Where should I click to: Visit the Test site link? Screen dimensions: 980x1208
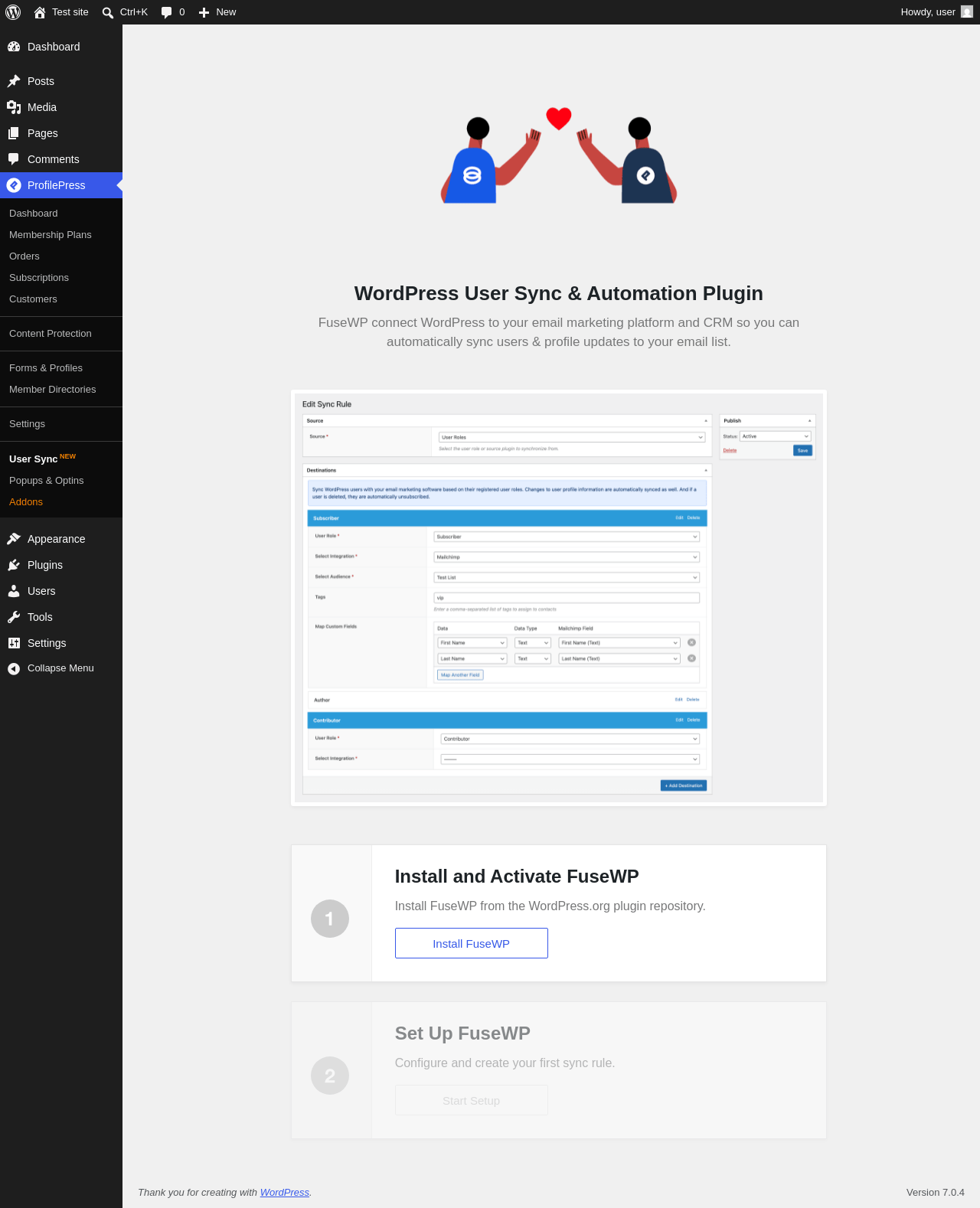pyautogui.click(x=61, y=12)
